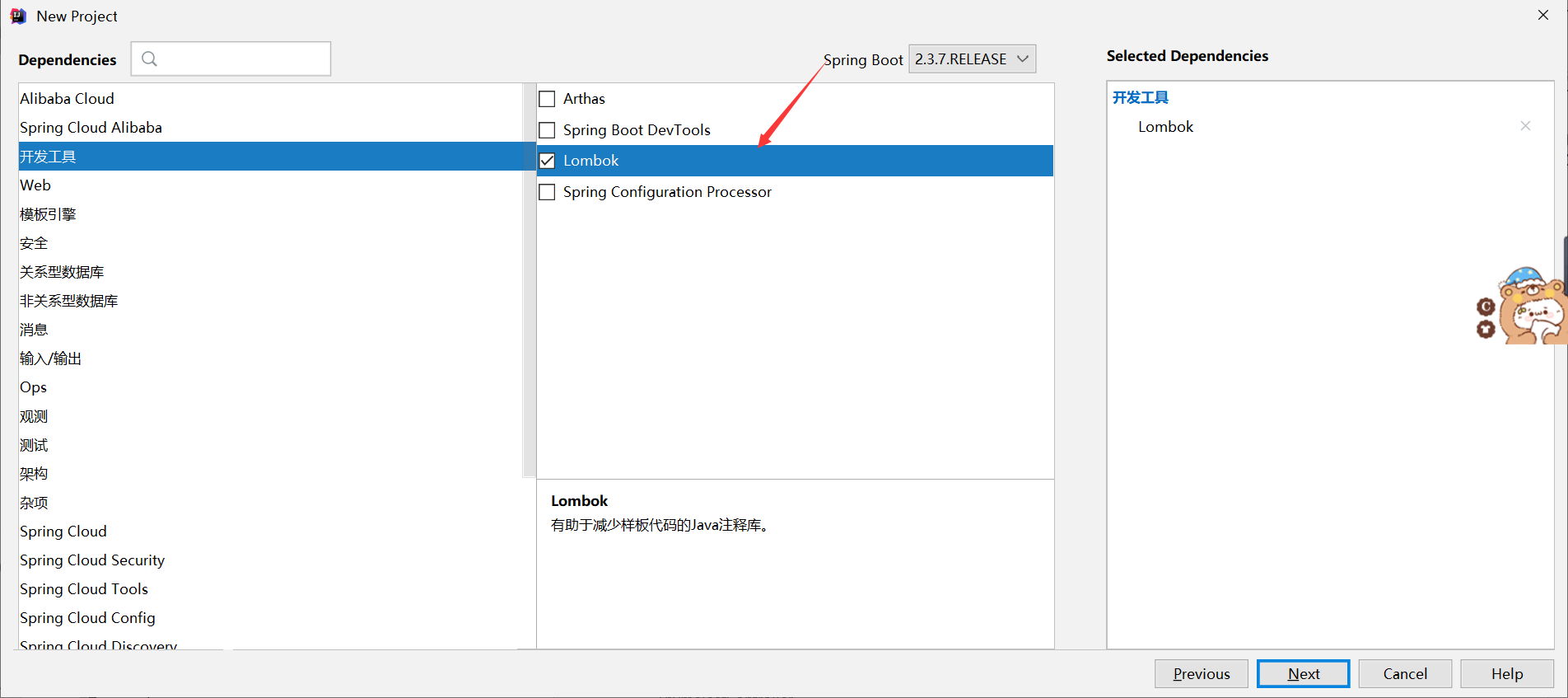Click the category list vertical scrollbar
This screenshot has width=1568, height=698.
pos(530,280)
